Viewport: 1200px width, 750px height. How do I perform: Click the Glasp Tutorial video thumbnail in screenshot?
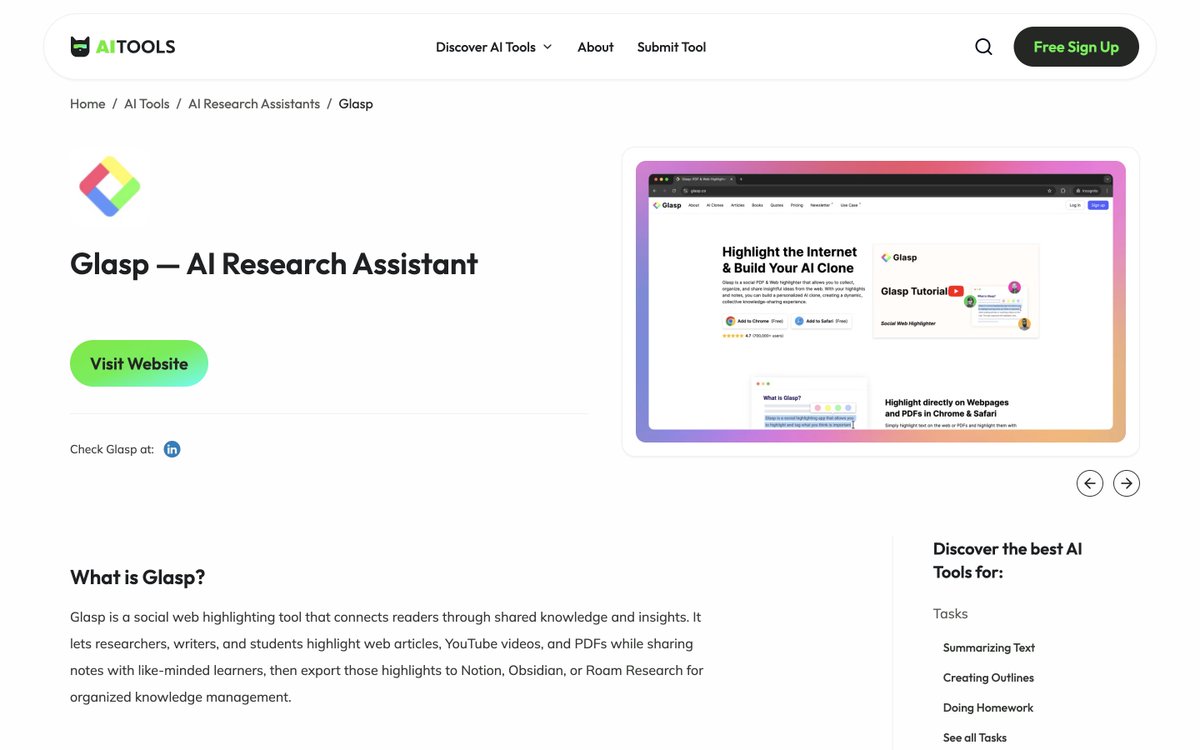(x=956, y=291)
